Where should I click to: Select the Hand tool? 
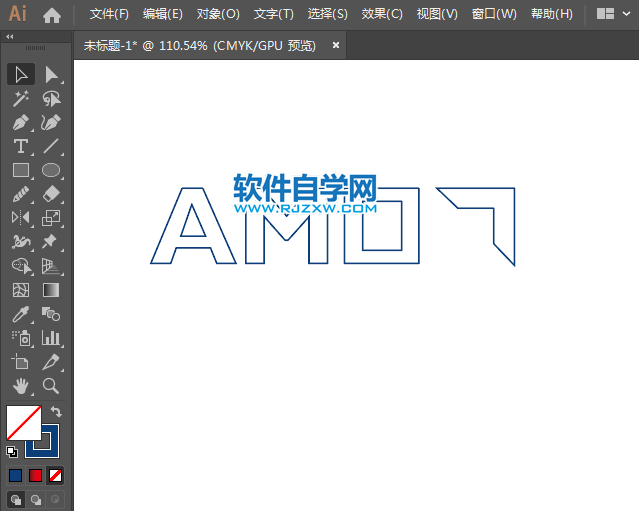coord(21,386)
